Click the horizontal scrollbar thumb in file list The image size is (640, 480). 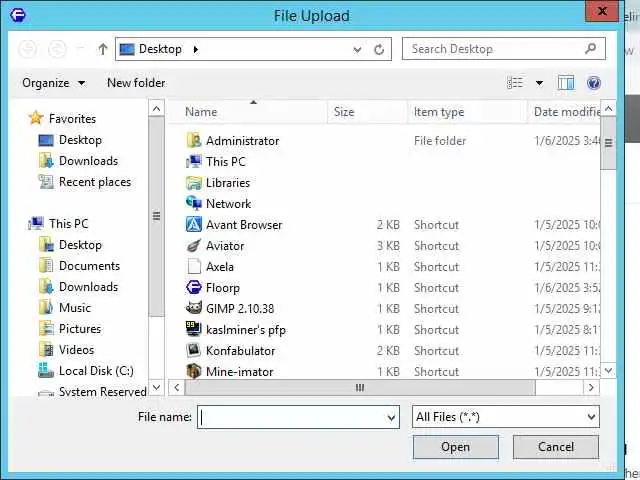point(360,387)
